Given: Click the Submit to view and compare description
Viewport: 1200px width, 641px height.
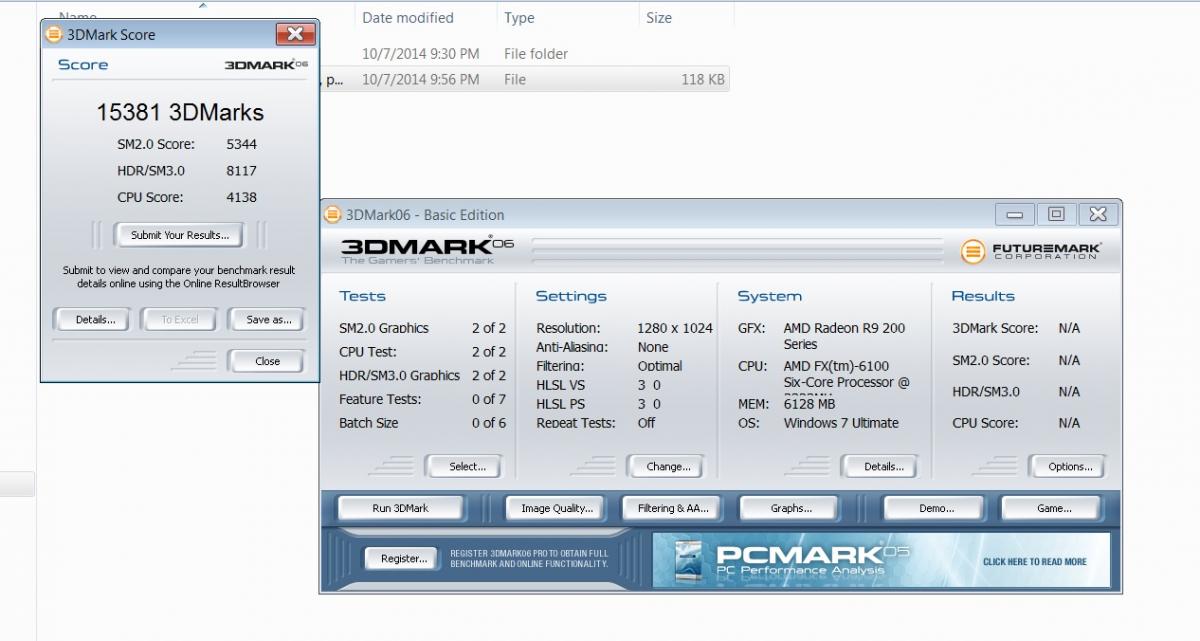Looking at the screenshot, I should pyautogui.click(x=179, y=277).
